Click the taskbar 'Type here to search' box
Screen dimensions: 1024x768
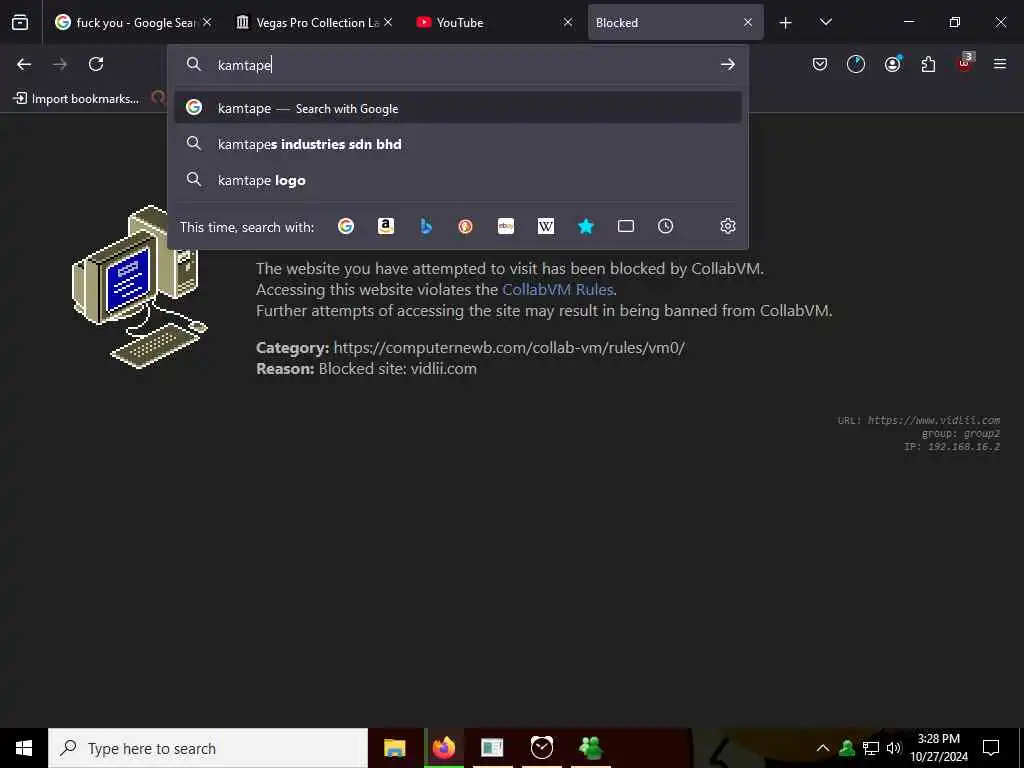tap(208, 748)
